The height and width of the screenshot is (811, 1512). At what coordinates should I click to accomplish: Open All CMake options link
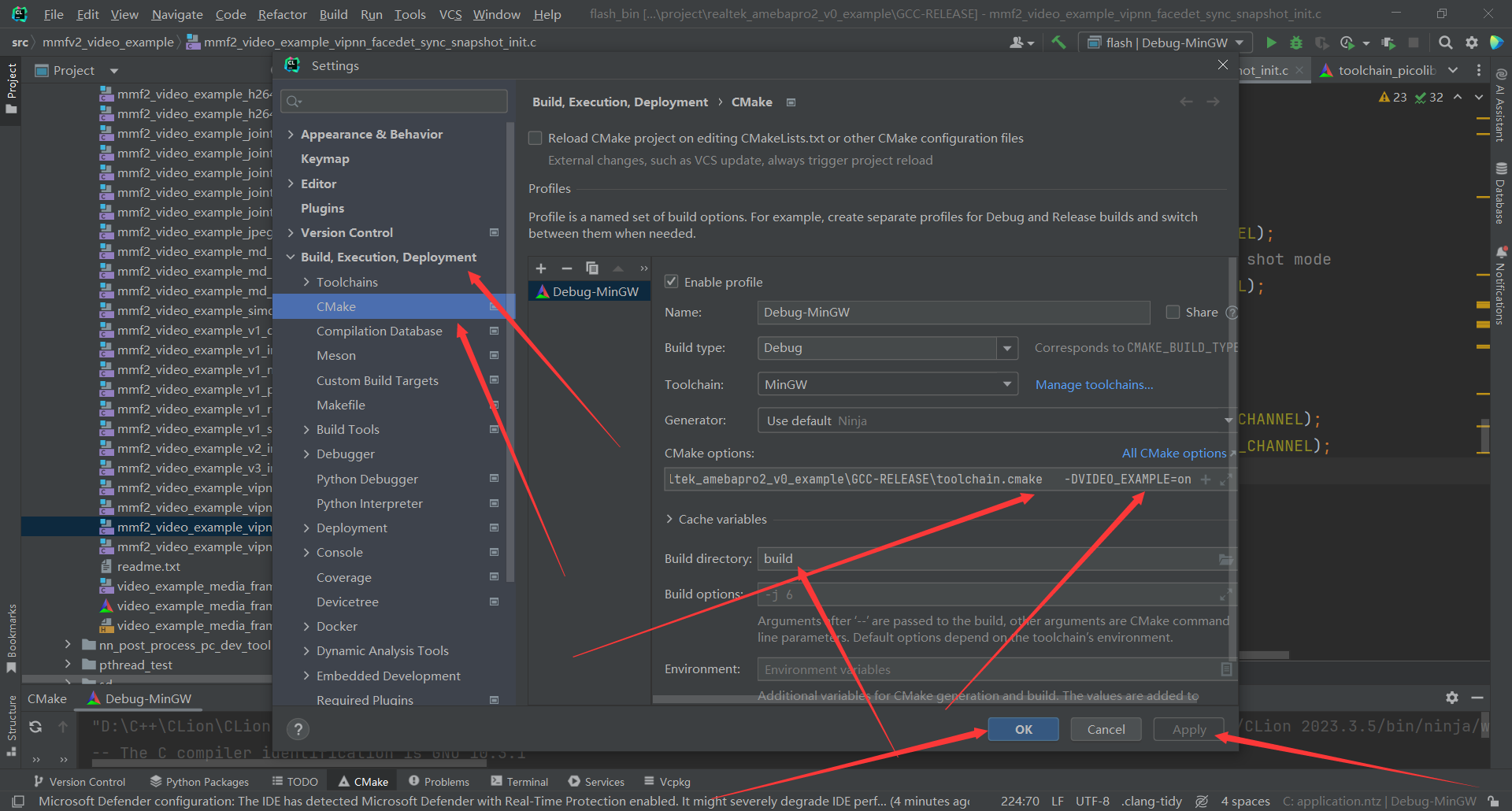(x=1174, y=453)
